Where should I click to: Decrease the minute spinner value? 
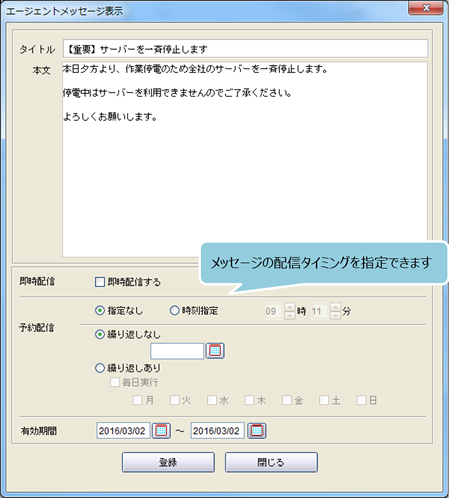click(335, 315)
